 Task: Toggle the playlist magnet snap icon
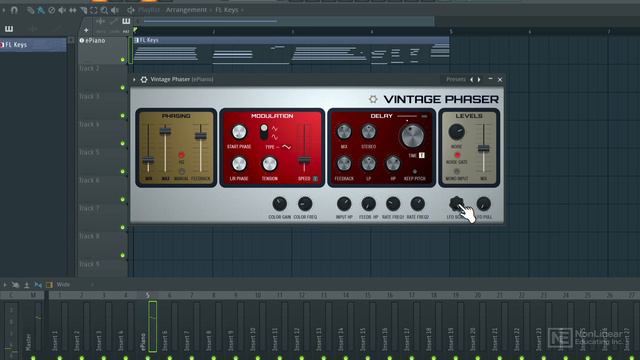[14, 10]
